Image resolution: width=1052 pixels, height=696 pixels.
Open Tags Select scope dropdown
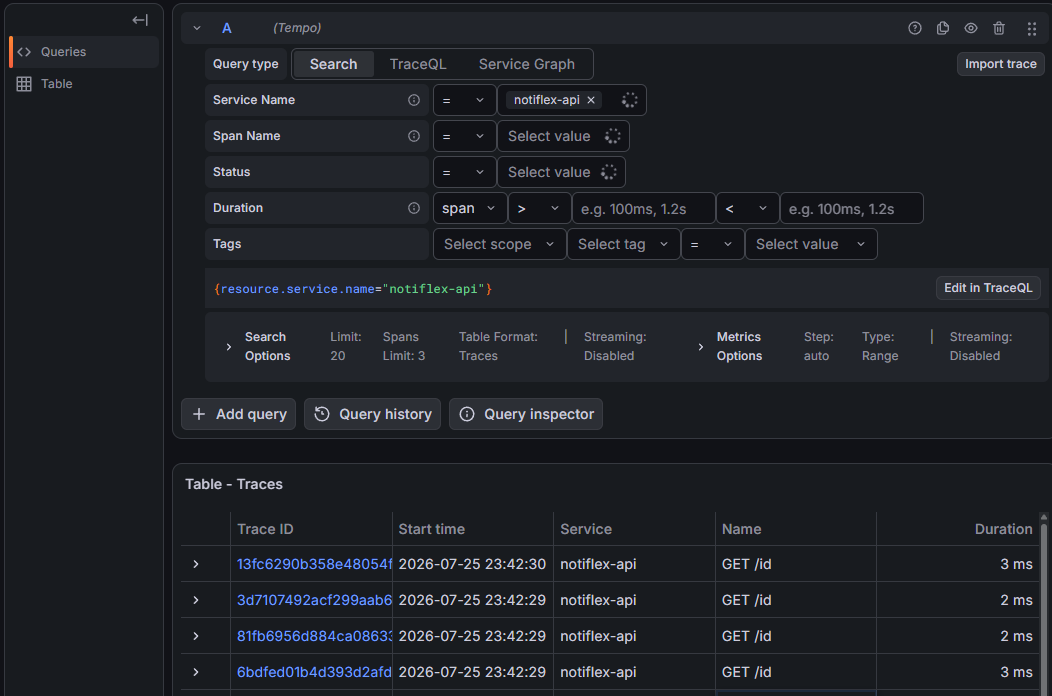[x=499, y=244]
